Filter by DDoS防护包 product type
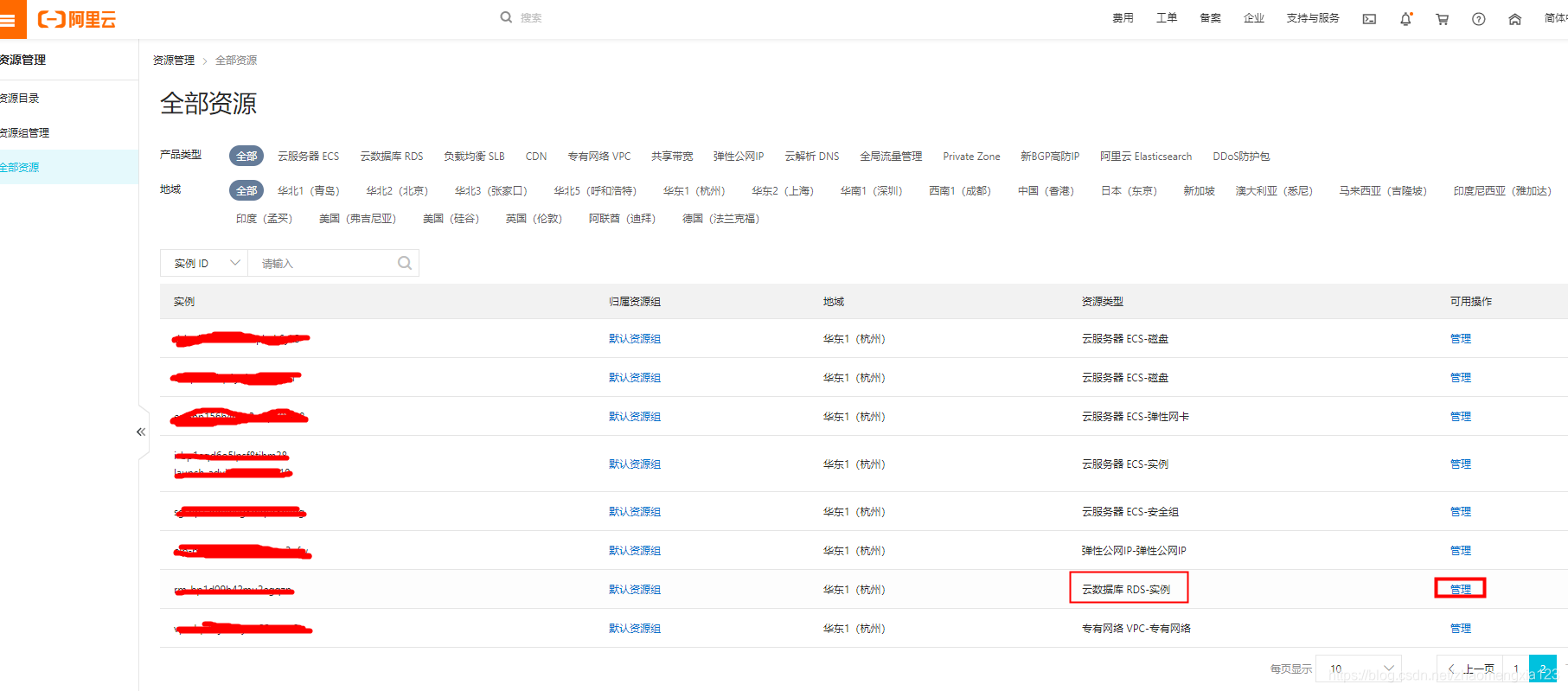This screenshot has height=691, width=1568. click(1241, 157)
